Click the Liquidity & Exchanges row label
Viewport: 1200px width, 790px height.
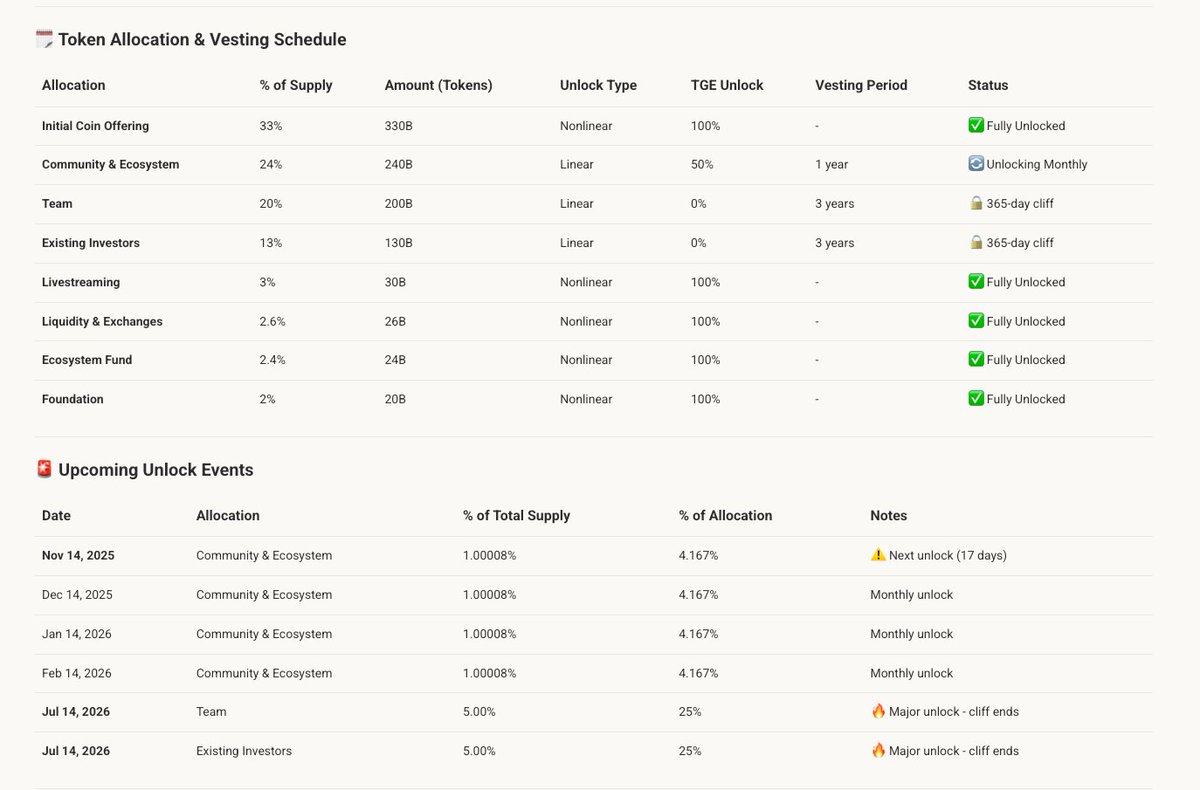pyautogui.click(x=102, y=321)
